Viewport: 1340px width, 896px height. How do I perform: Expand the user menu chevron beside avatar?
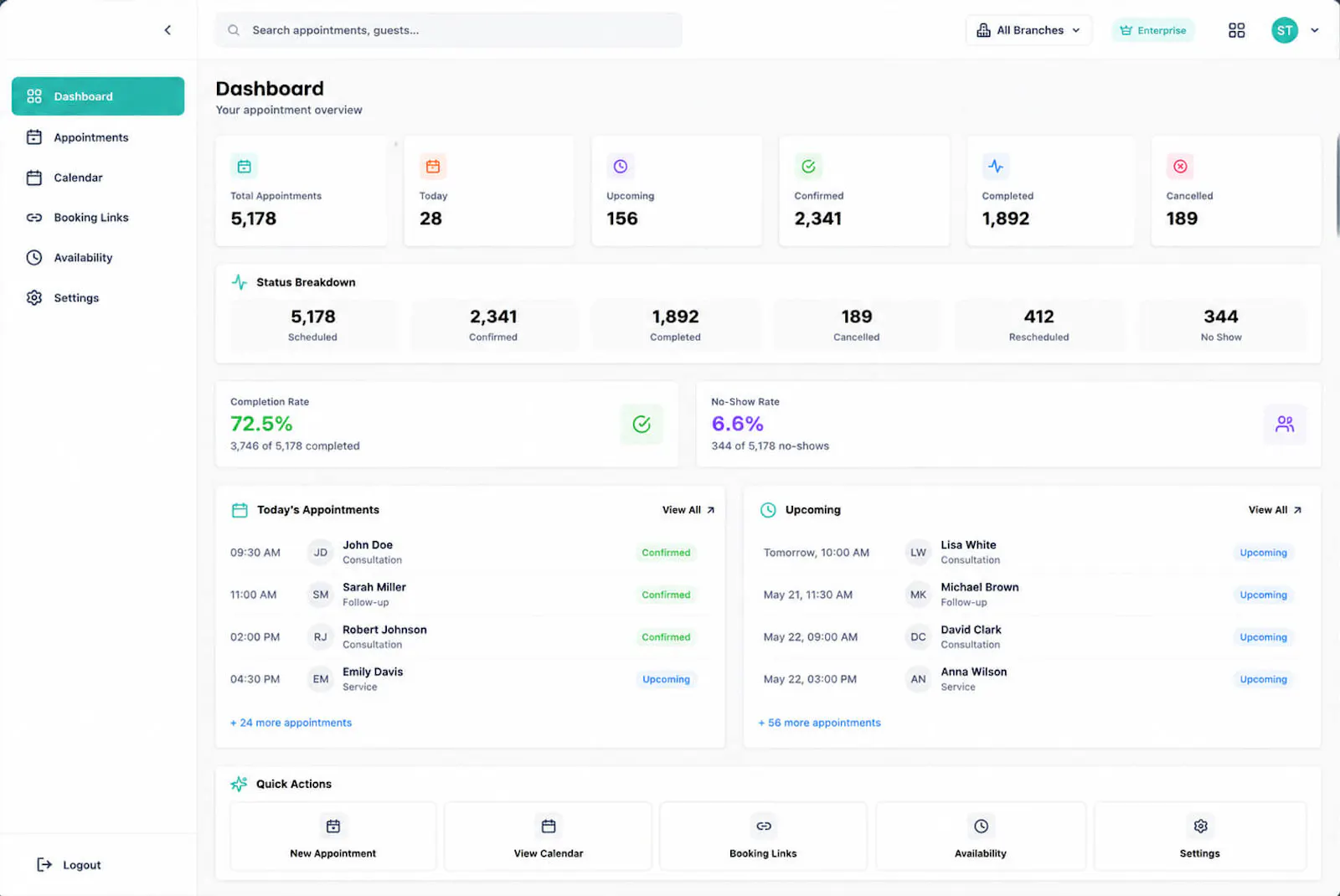1315,30
